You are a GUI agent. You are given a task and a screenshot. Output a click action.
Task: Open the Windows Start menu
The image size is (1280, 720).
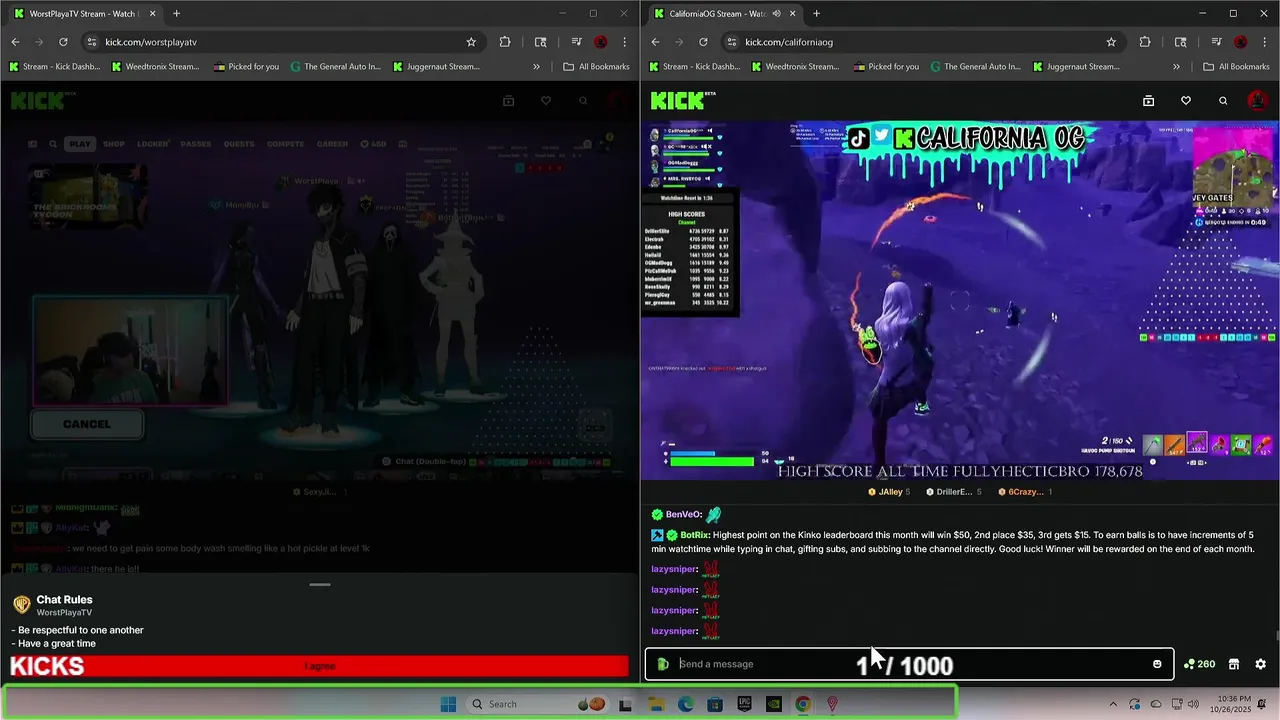click(448, 704)
